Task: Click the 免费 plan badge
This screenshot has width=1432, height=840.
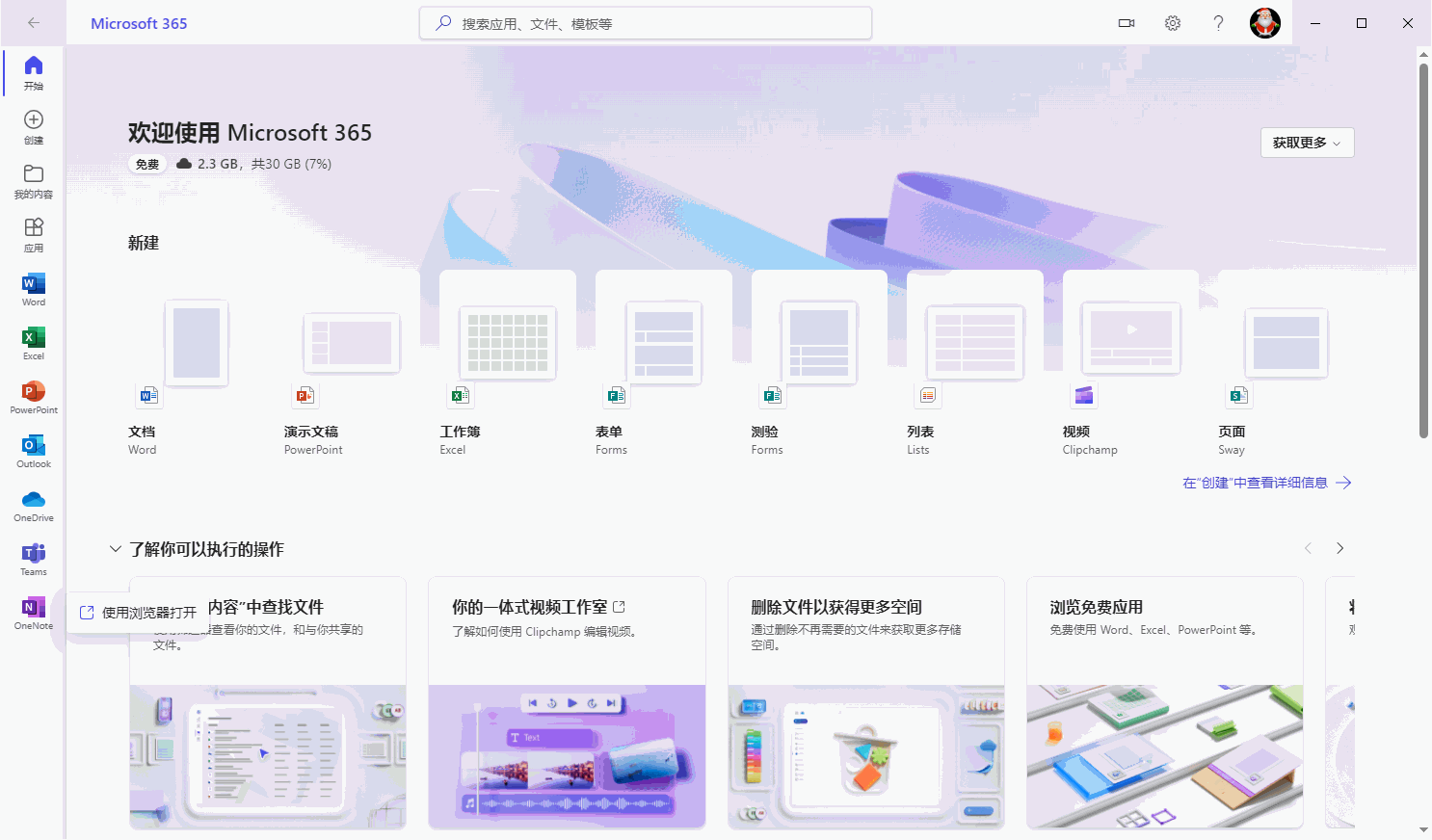Action: (x=147, y=165)
